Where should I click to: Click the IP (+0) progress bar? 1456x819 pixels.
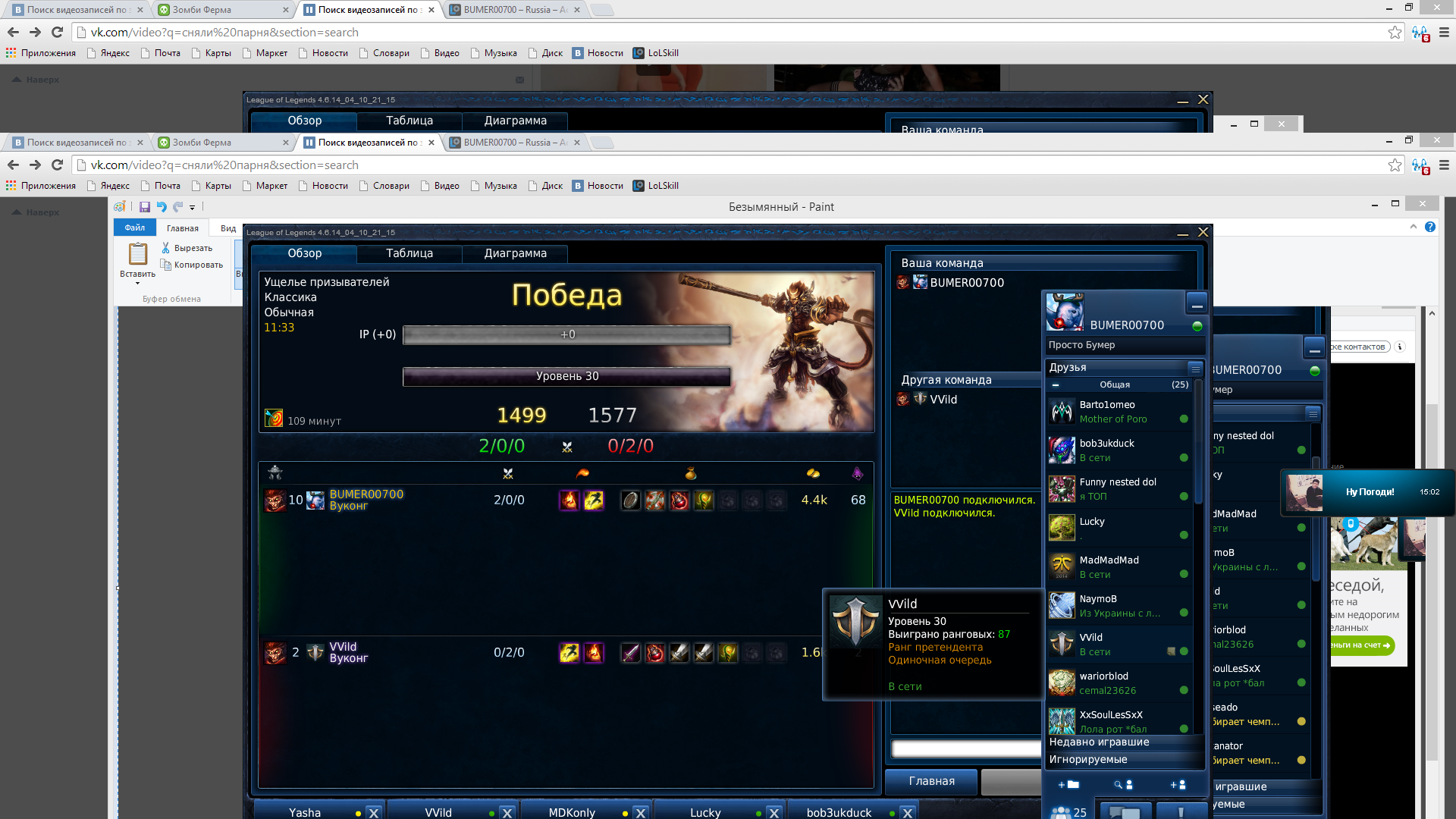pos(567,334)
